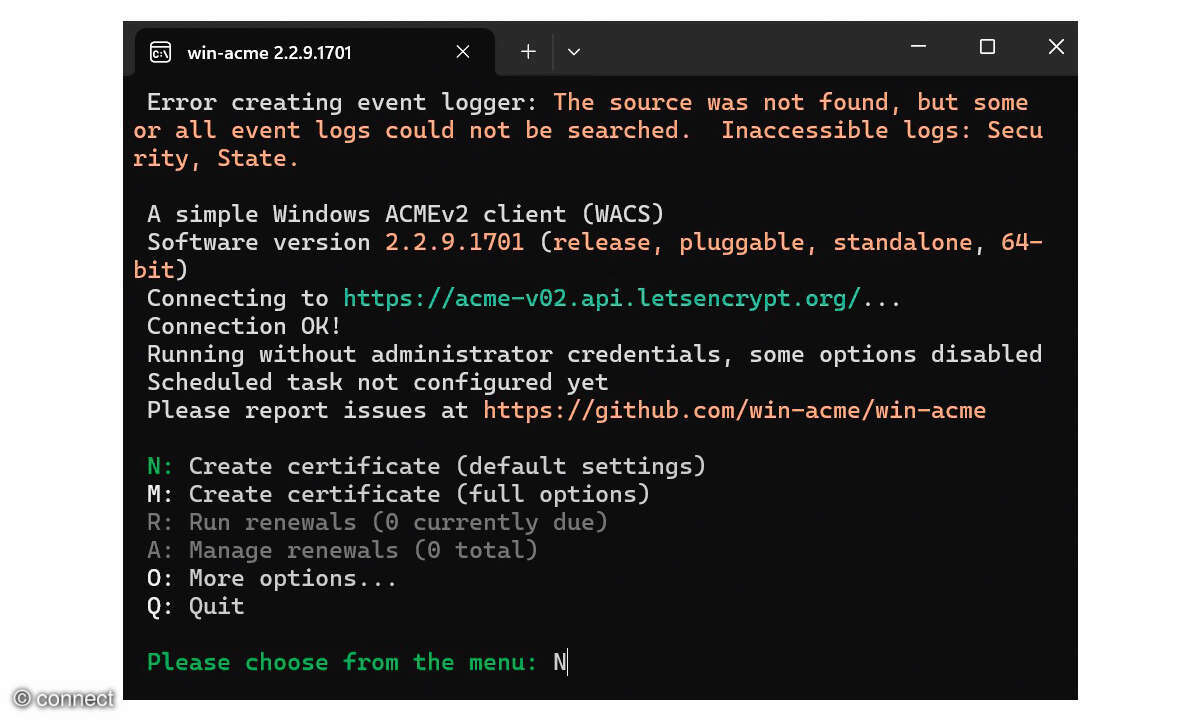1200x720 pixels.
Task: Open the acme-v02.api.letsencrypt.org URL
Action: (x=601, y=298)
